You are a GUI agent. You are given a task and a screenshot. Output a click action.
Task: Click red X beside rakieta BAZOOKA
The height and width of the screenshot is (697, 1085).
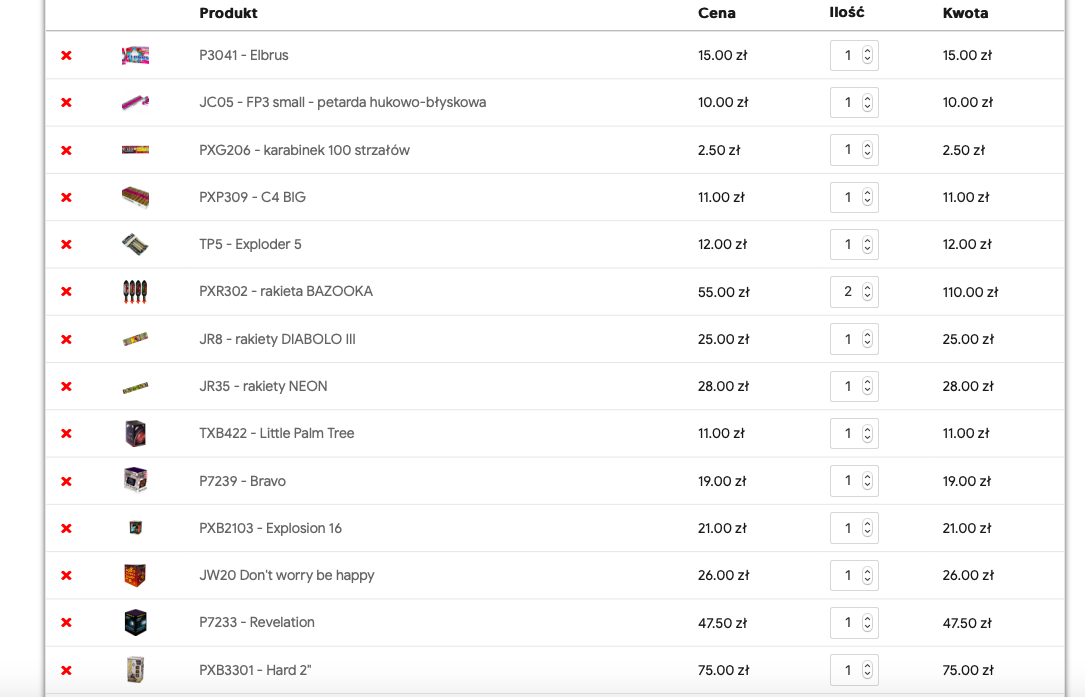[66, 292]
